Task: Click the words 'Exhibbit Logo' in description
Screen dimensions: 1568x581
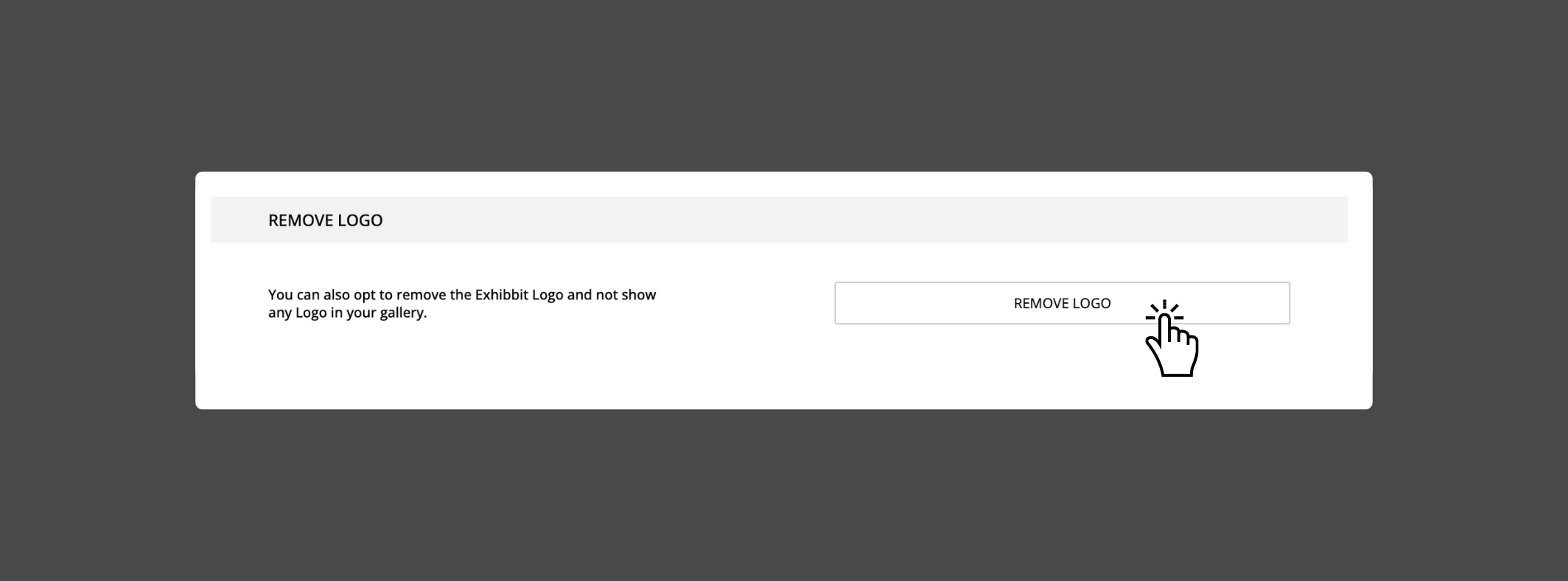Action: click(519, 295)
